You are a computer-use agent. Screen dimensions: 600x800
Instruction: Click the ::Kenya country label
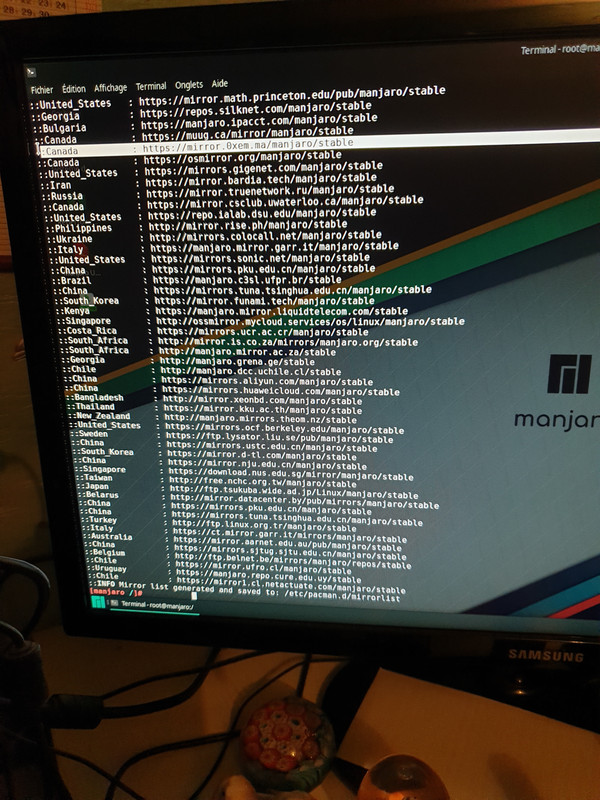pyautogui.click(x=72, y=311)
